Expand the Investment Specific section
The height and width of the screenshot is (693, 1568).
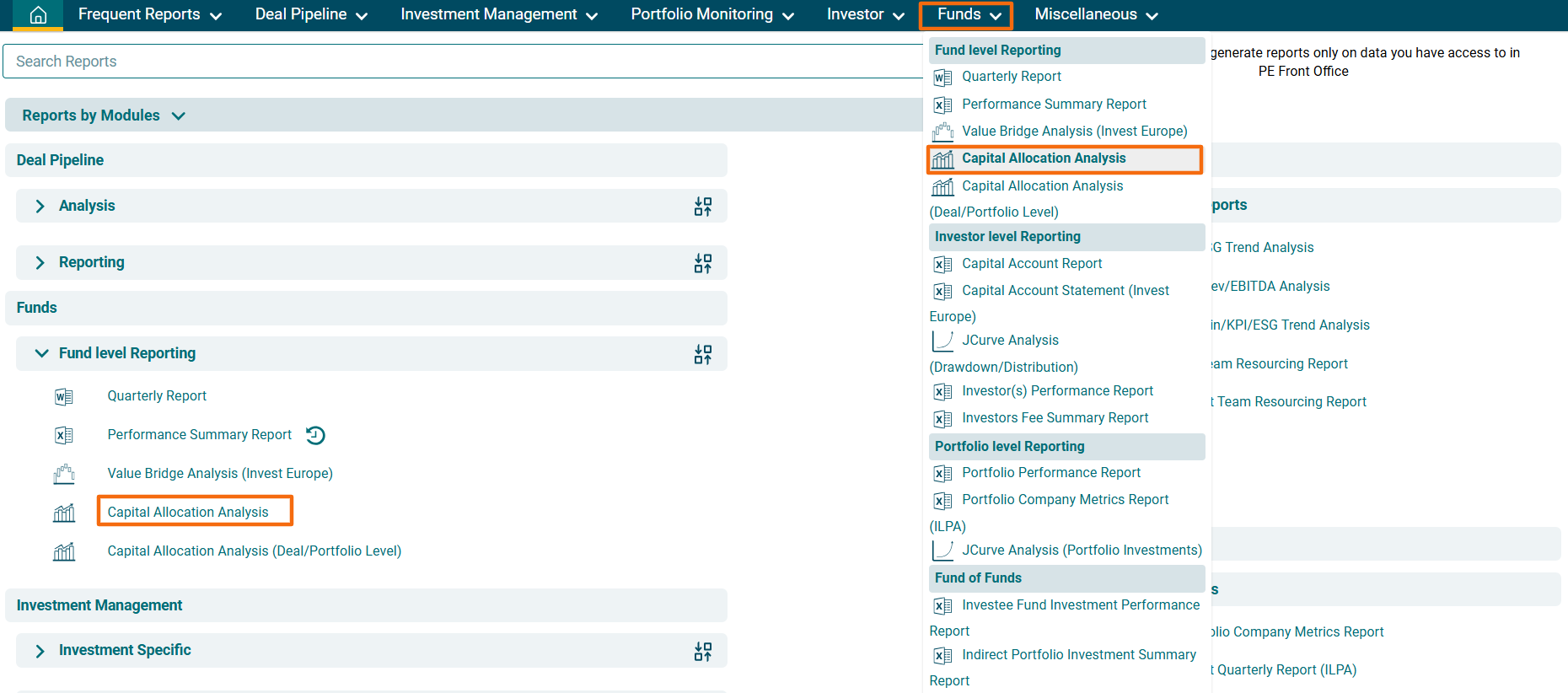pyautogui.click(x=40, y=651)
